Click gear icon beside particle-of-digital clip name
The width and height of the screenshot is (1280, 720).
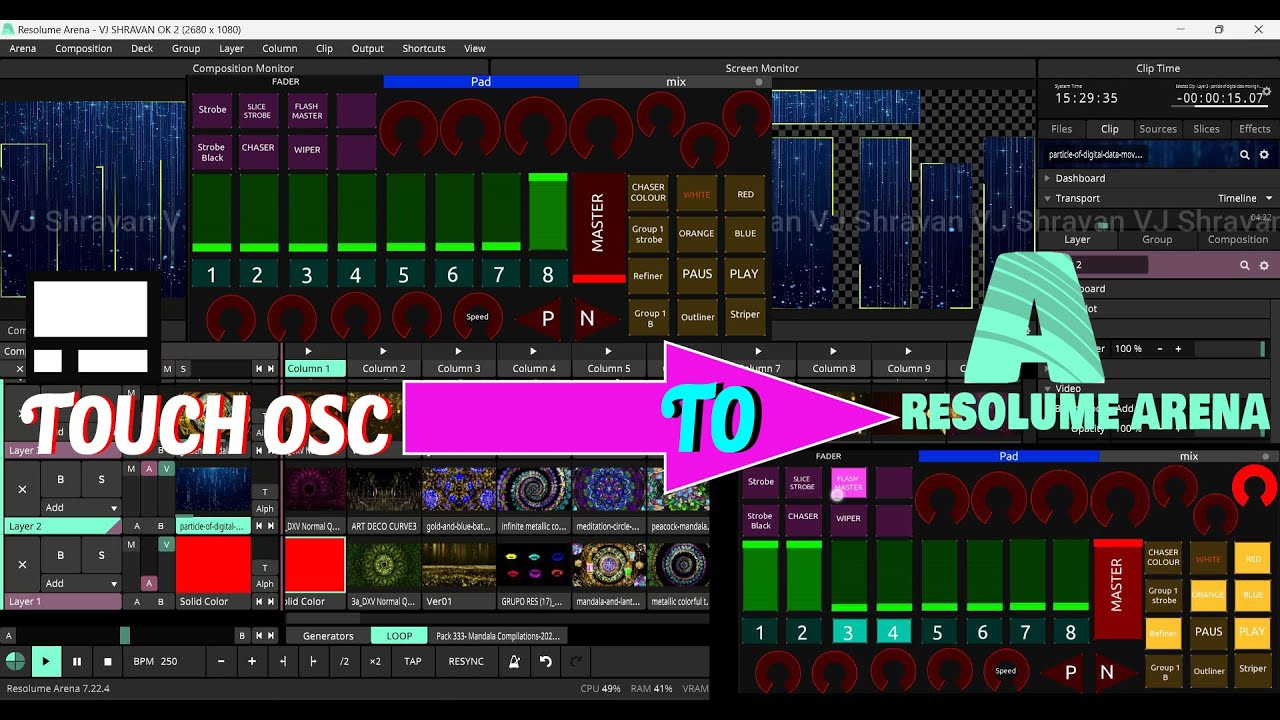(x=1264, y=155)
